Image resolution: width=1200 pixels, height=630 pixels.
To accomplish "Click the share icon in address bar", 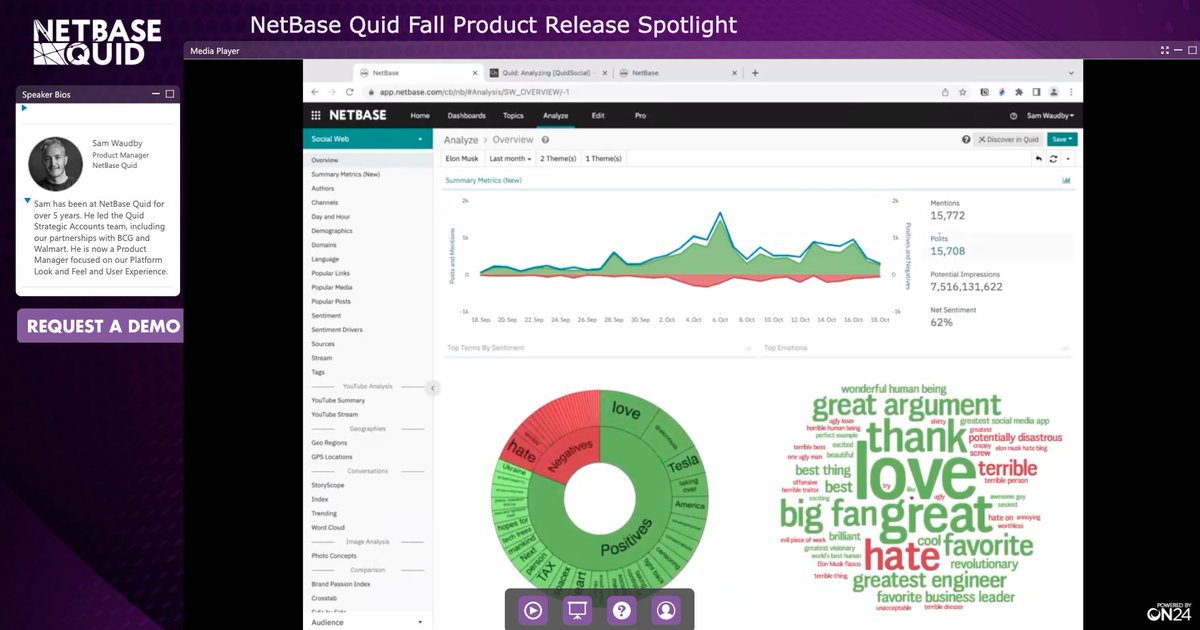I will (946, 91).
